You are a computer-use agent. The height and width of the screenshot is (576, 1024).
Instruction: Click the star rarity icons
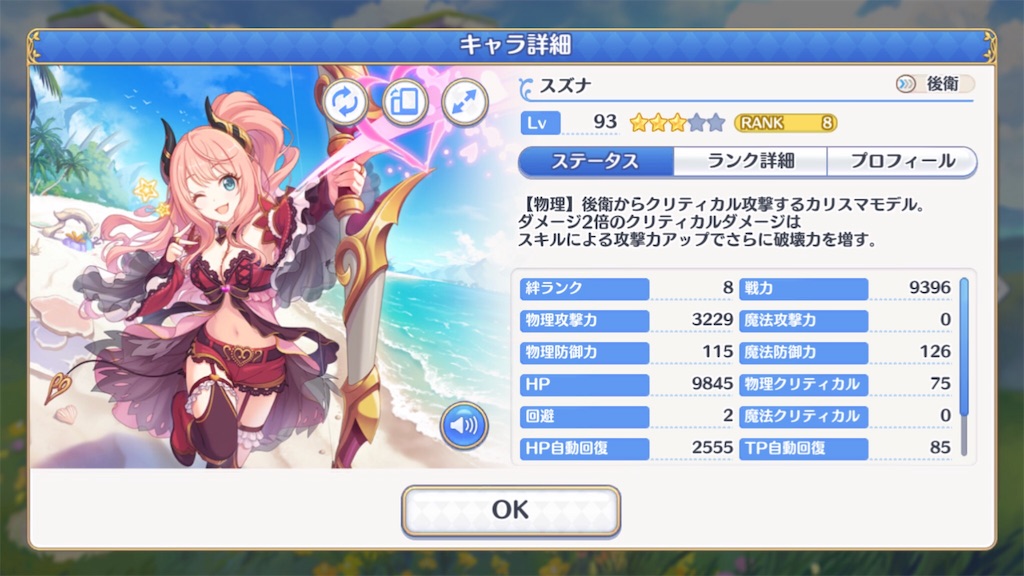pyautogui.click(x=677, y=122)
